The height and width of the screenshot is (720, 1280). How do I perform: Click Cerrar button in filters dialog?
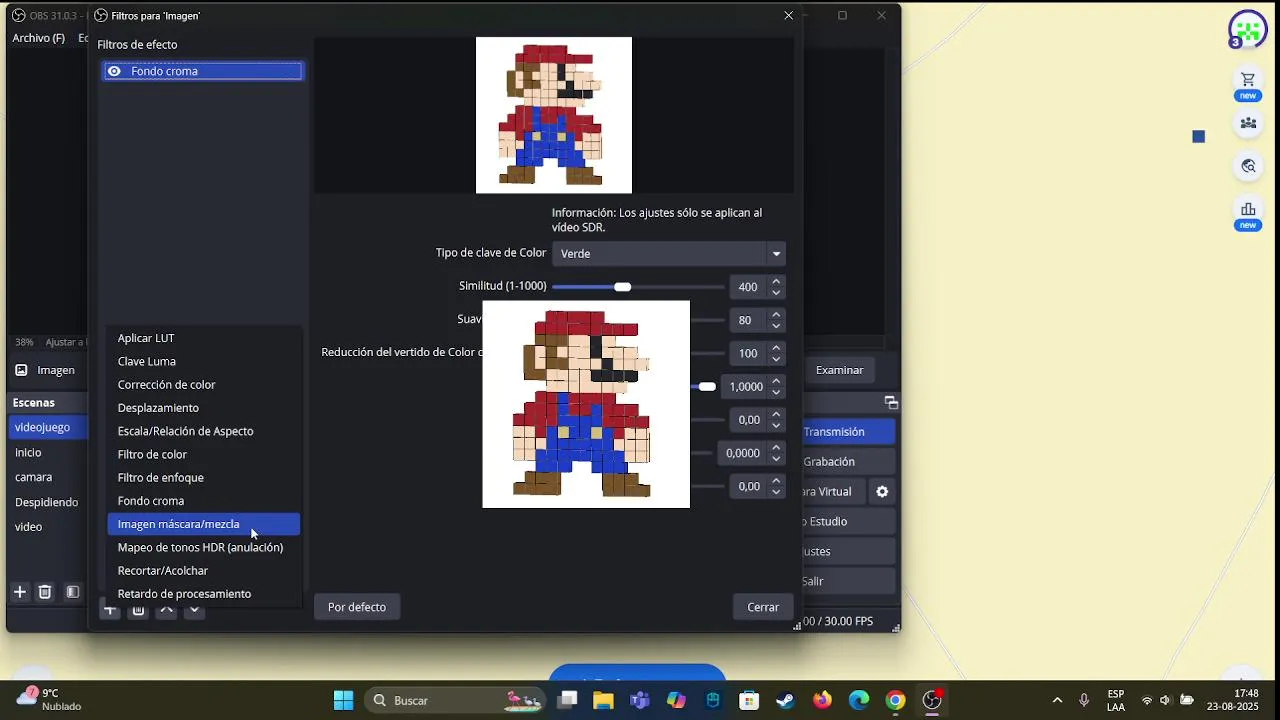tap(763, 607)
